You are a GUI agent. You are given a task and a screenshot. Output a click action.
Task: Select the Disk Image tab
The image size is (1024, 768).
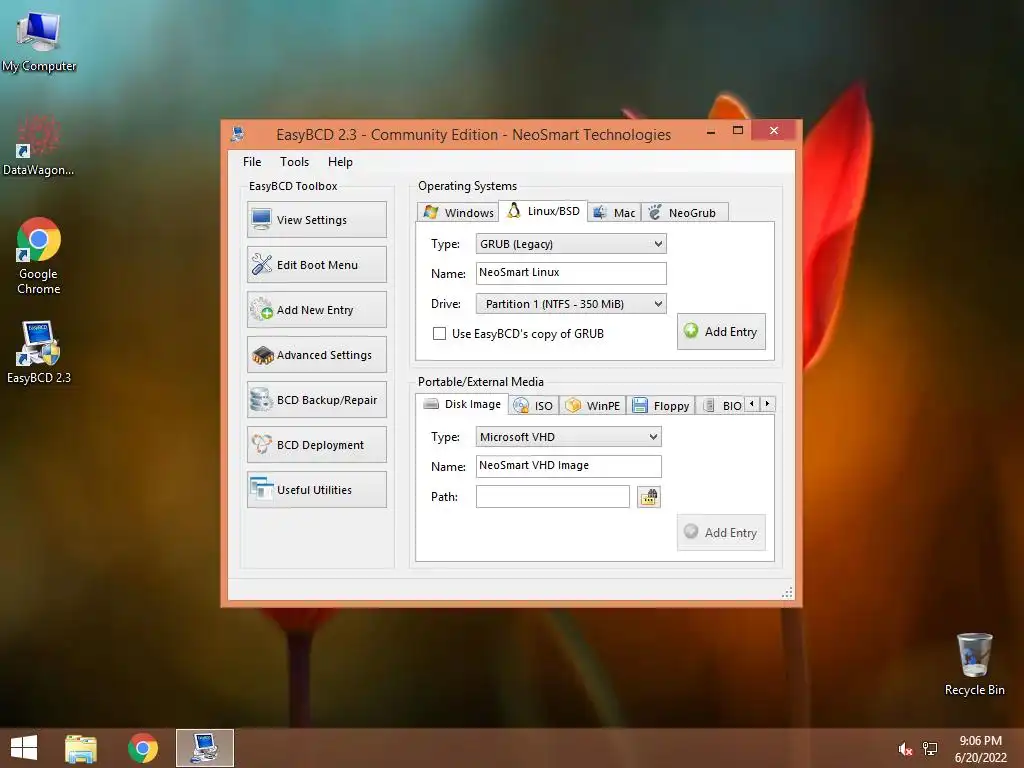pyautogui.click(x=462, y=404)
